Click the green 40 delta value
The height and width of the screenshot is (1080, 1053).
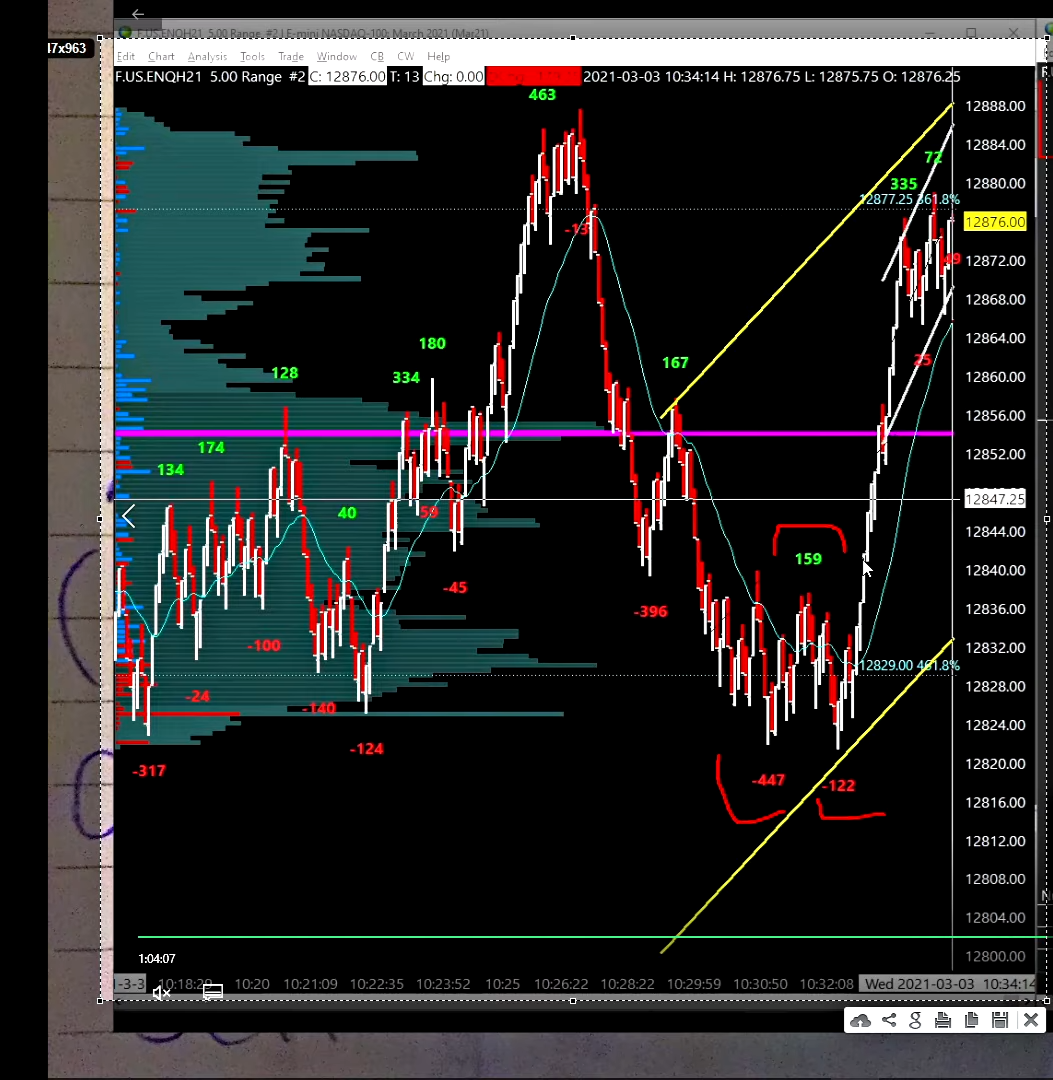click(x=347, y=513)
